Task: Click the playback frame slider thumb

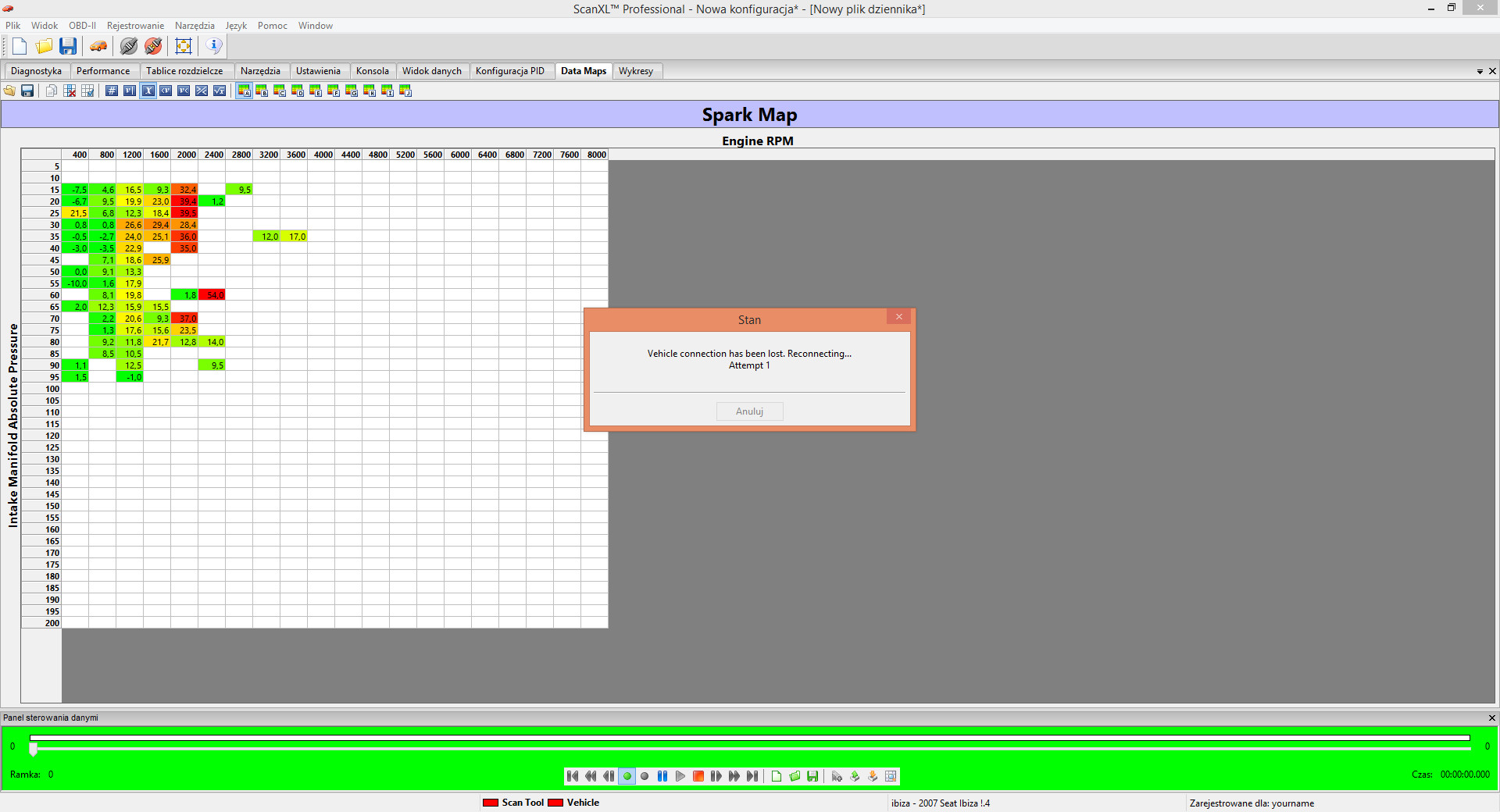Action: click(x=33, y=749)
